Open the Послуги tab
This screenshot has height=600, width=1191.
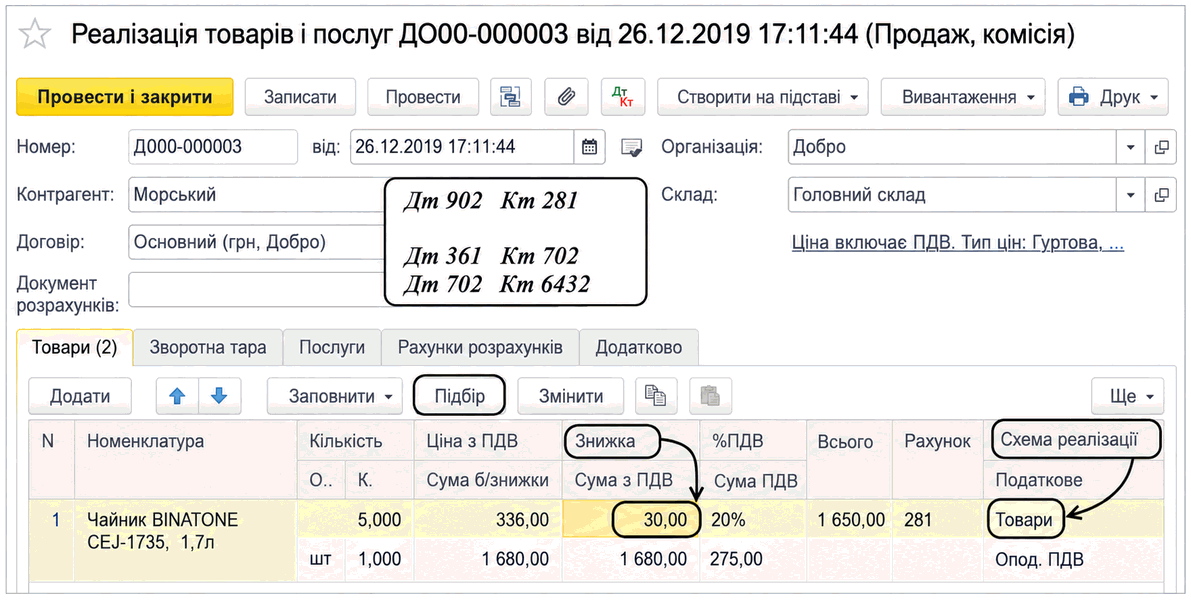[x=332, y=348]
